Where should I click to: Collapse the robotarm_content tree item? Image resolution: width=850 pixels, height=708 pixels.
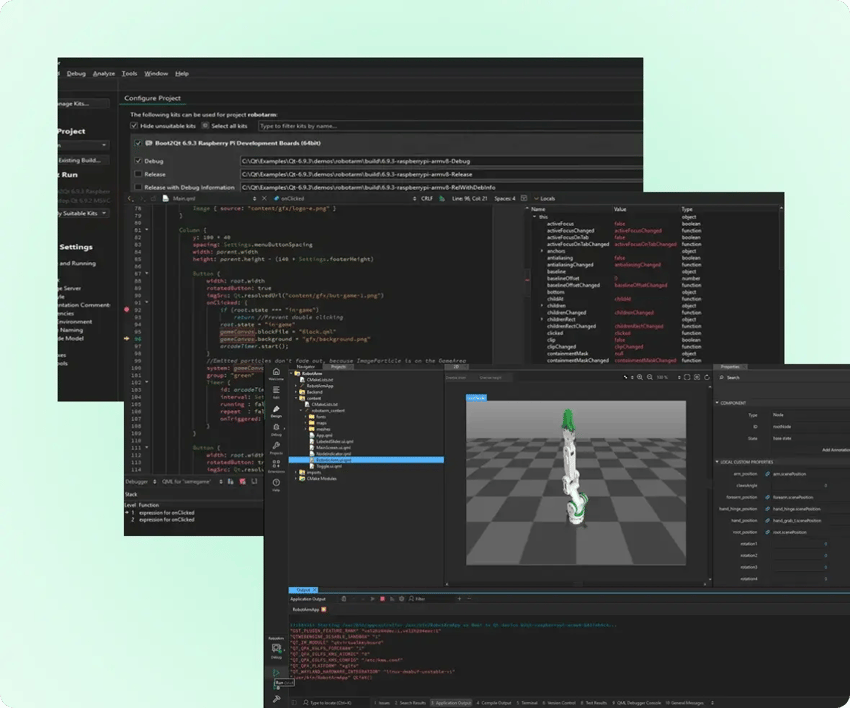[299, 410]
